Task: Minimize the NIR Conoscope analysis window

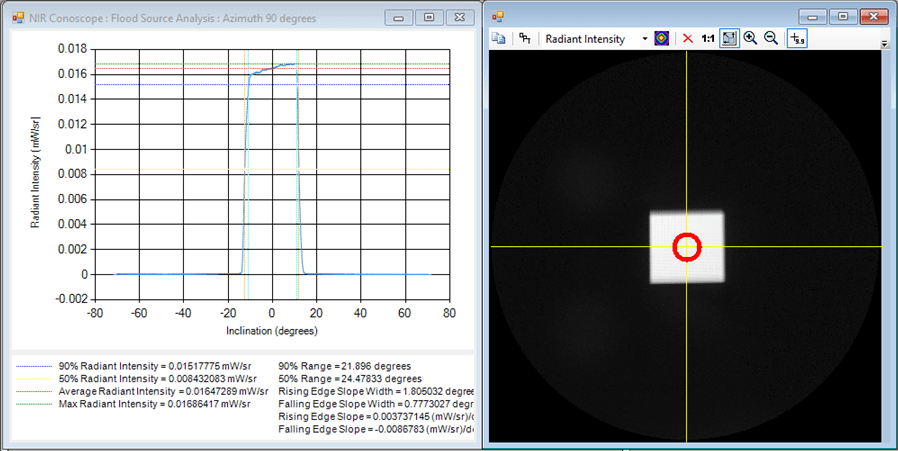Action: (399, 18)
